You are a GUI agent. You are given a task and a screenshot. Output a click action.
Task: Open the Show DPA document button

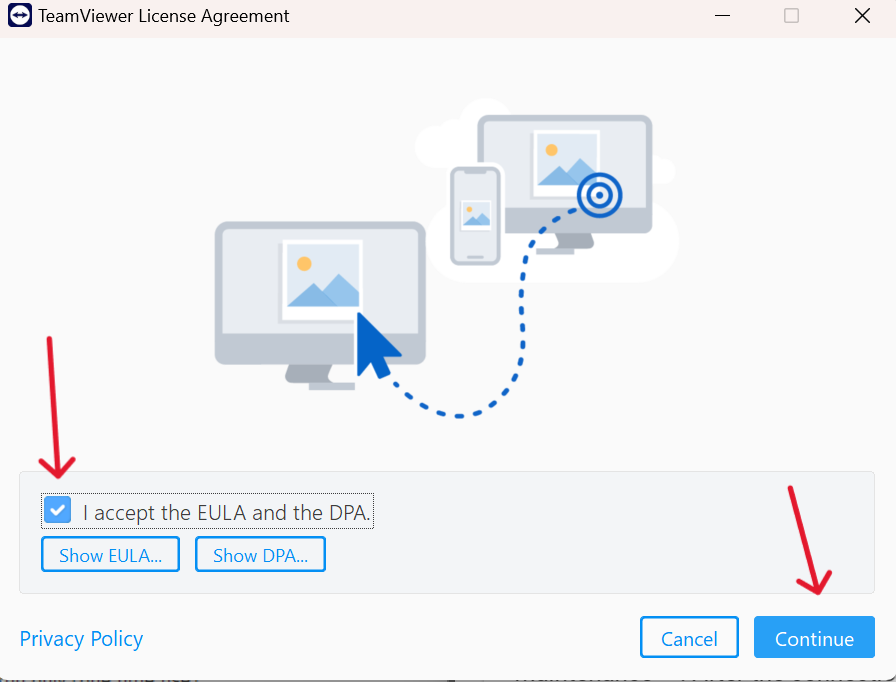[261, 555]
